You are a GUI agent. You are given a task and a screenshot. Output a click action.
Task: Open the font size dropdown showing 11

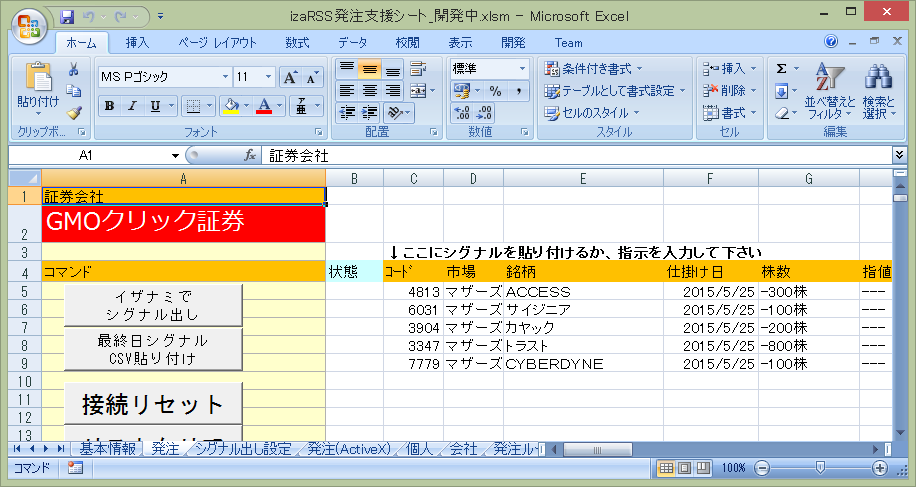pos(269,77)
